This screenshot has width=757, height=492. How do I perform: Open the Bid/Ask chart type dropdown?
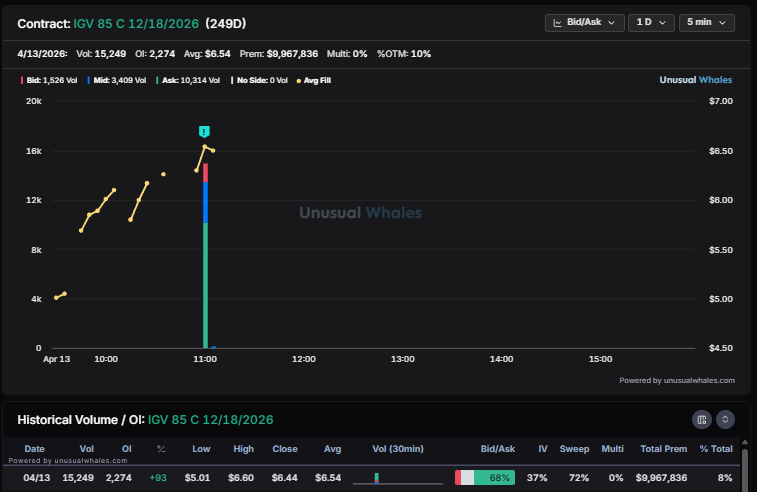click(x=584, y=23)
